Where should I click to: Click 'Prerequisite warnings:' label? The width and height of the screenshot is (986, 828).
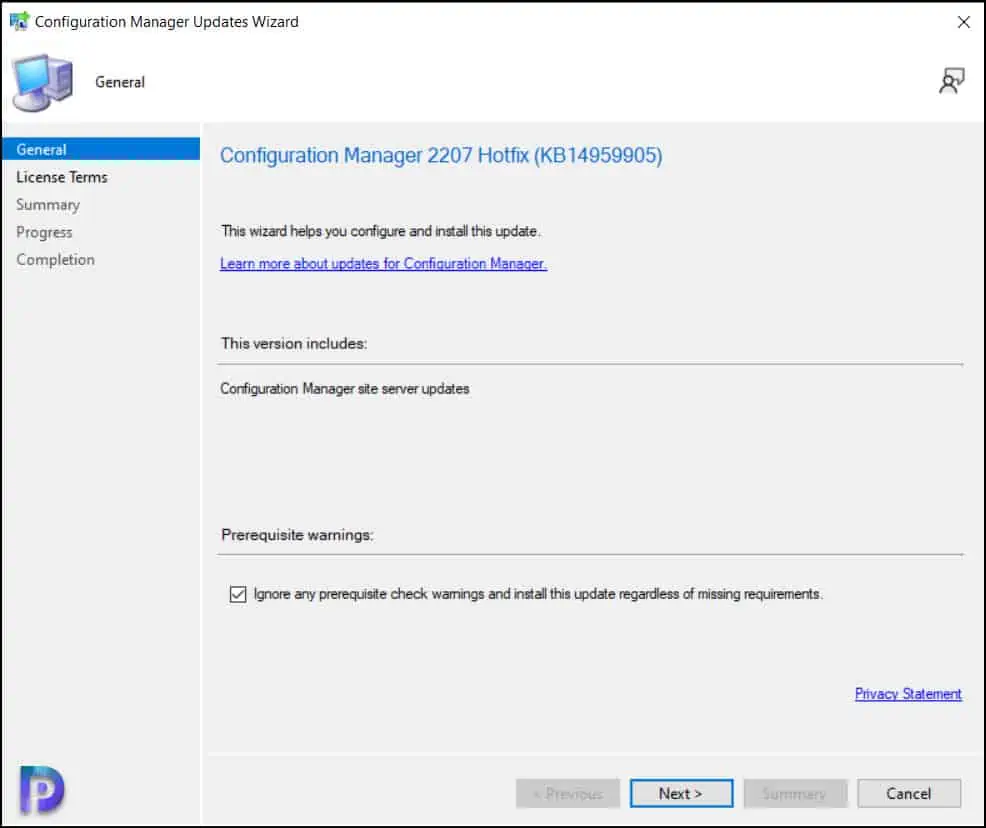[297, 535]
